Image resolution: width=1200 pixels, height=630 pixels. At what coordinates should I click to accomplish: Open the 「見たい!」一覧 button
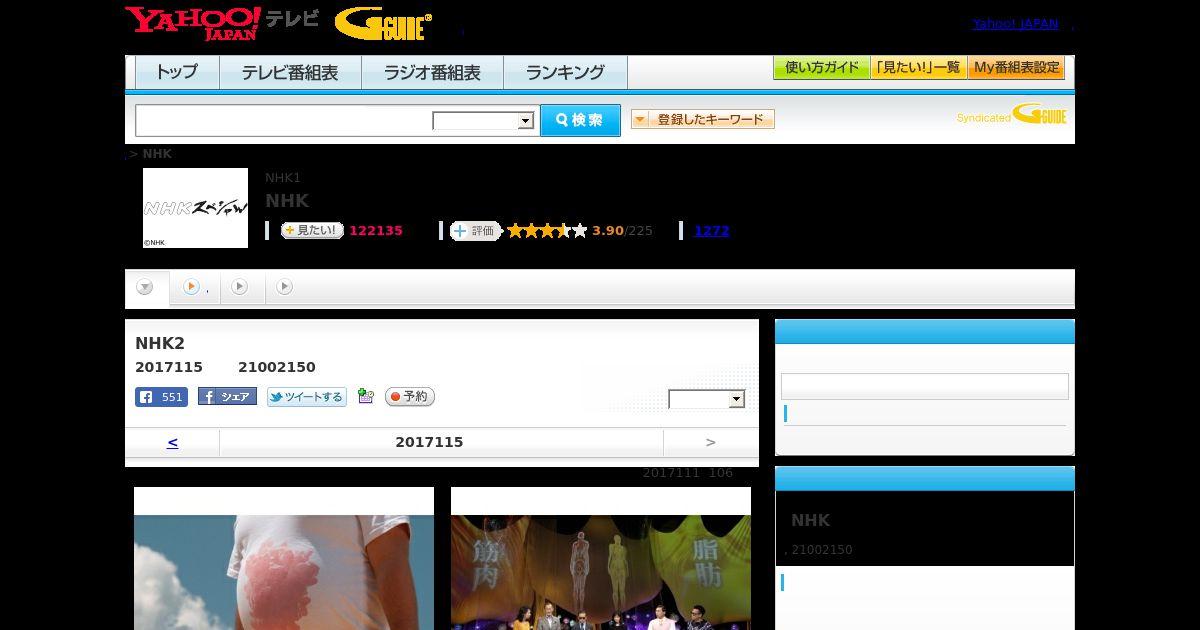[x=918, y=68]
